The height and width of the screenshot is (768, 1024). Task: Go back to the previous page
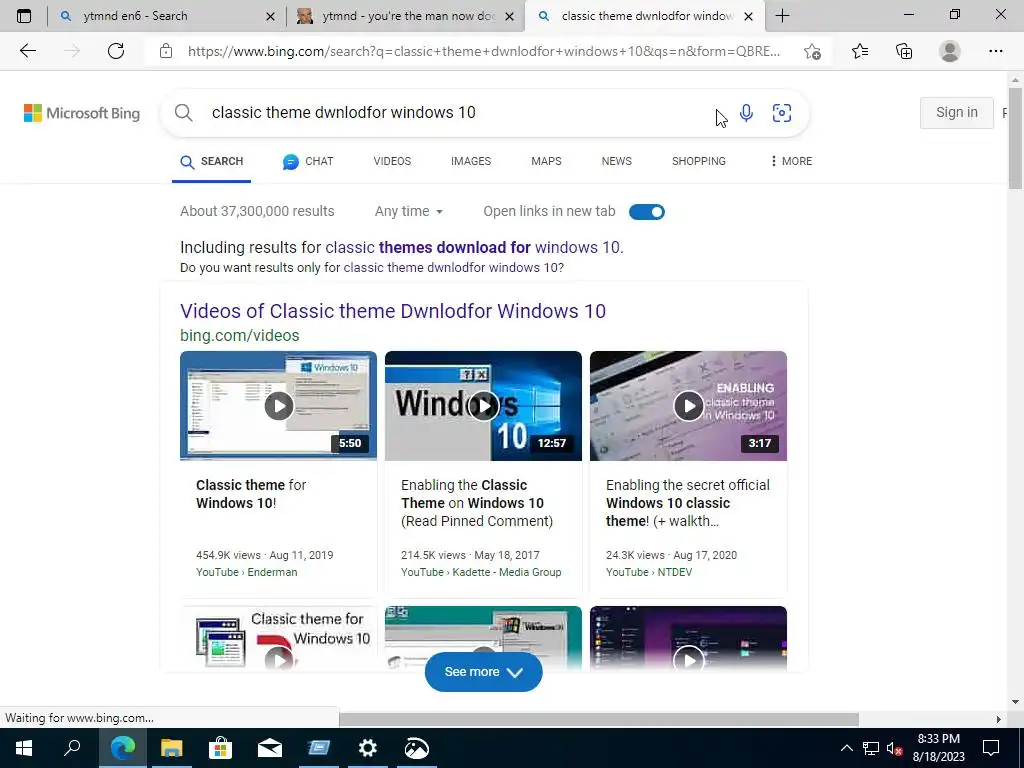[27, 51]
